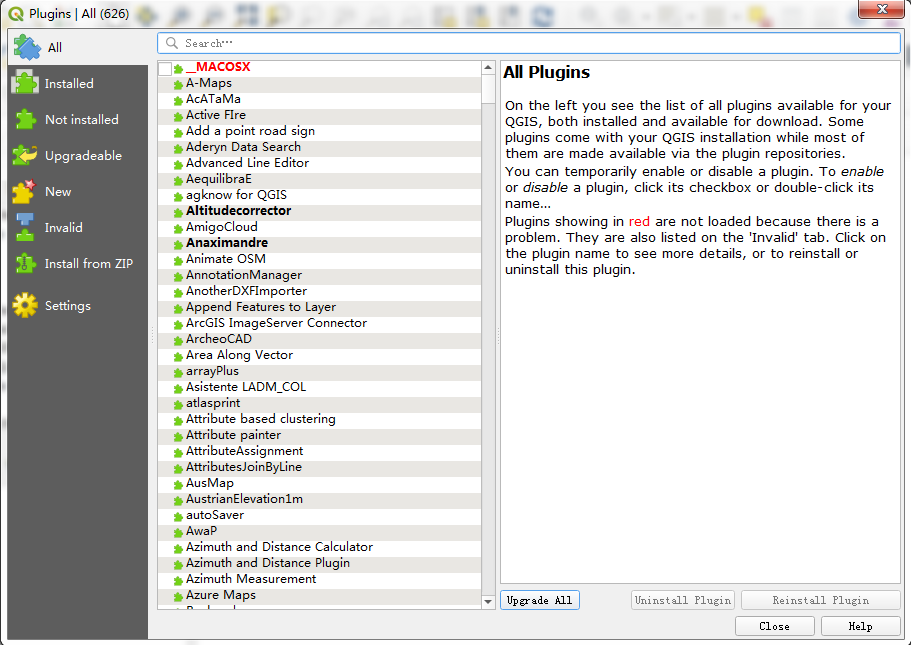The width and height of the screenshot is (911, 645).
Task: Click the Upgradeable plugins icon
Action: point(25,156)
